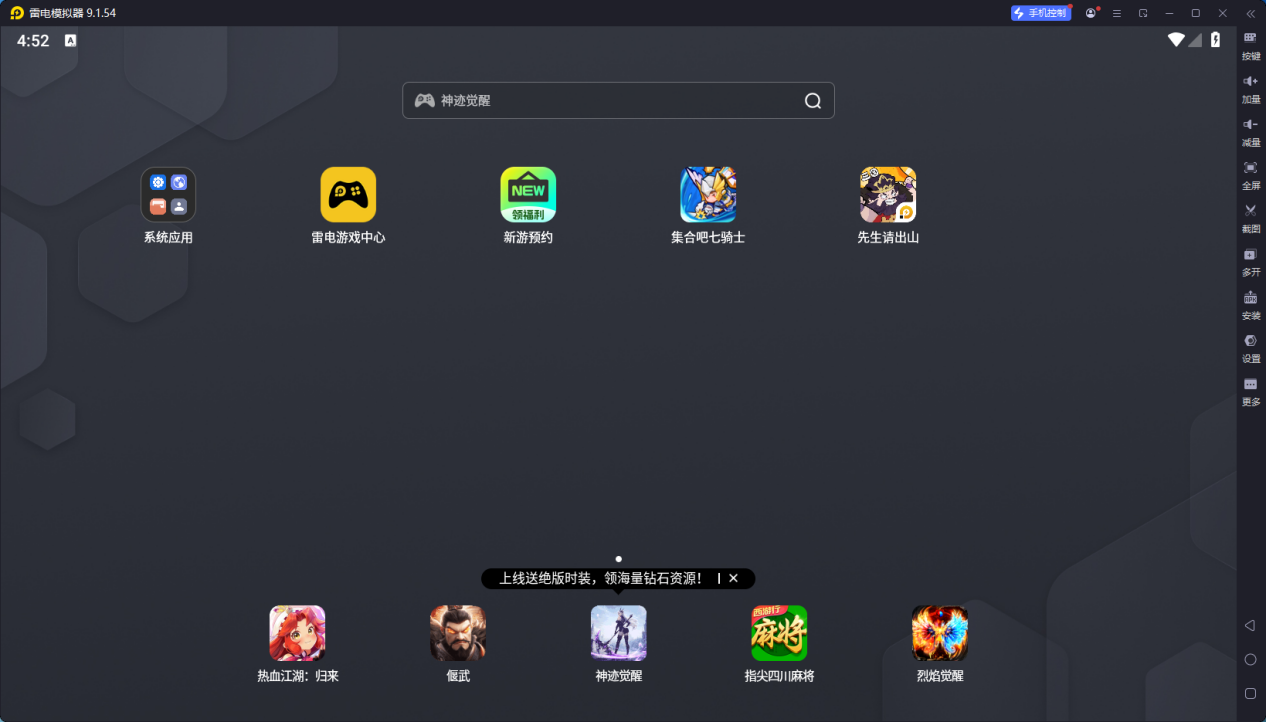Increase volume with 加量
This screenshot has width=1266, height=722.
(1250, 89)
